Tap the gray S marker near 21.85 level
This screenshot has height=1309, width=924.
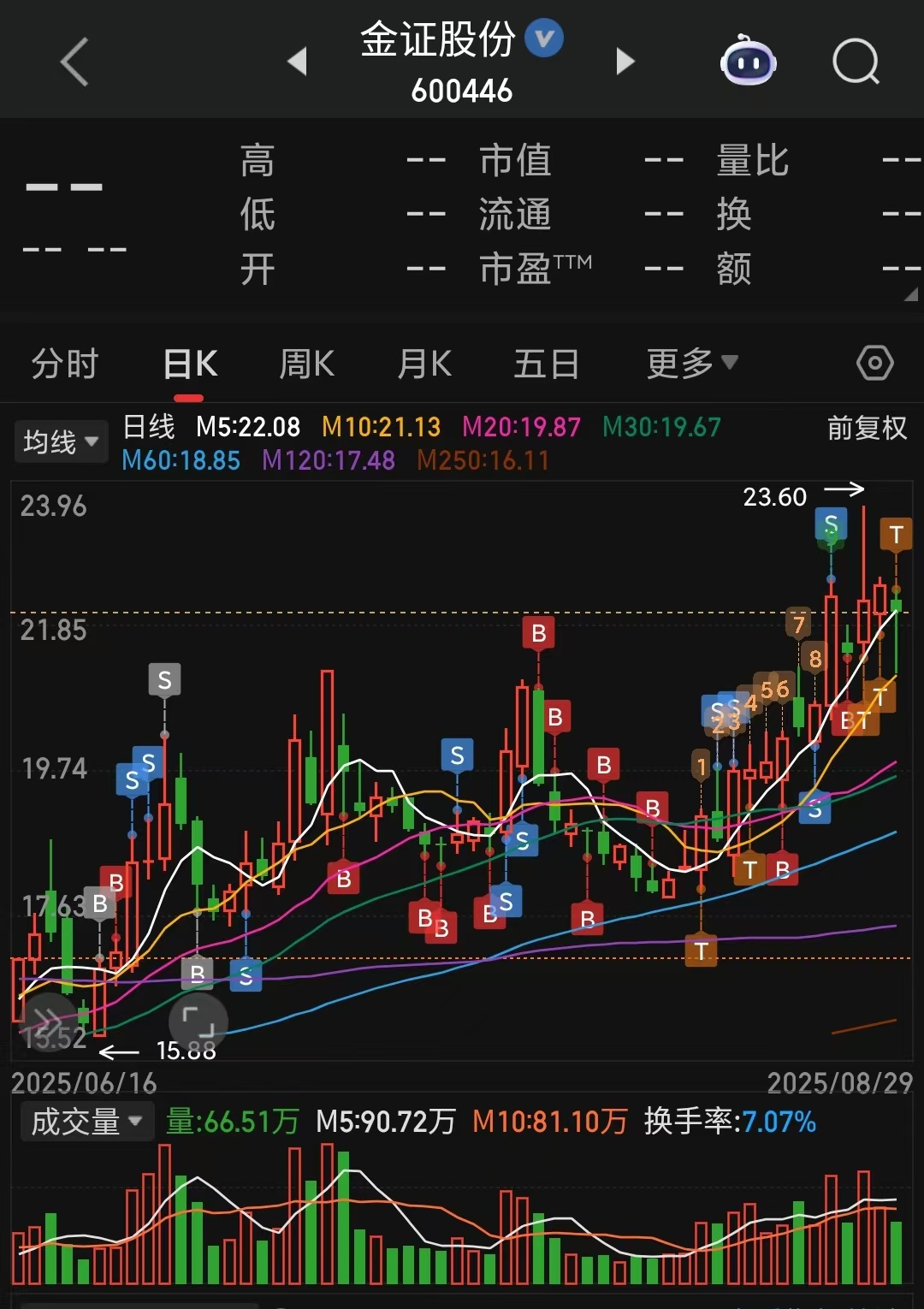(164, 680)
